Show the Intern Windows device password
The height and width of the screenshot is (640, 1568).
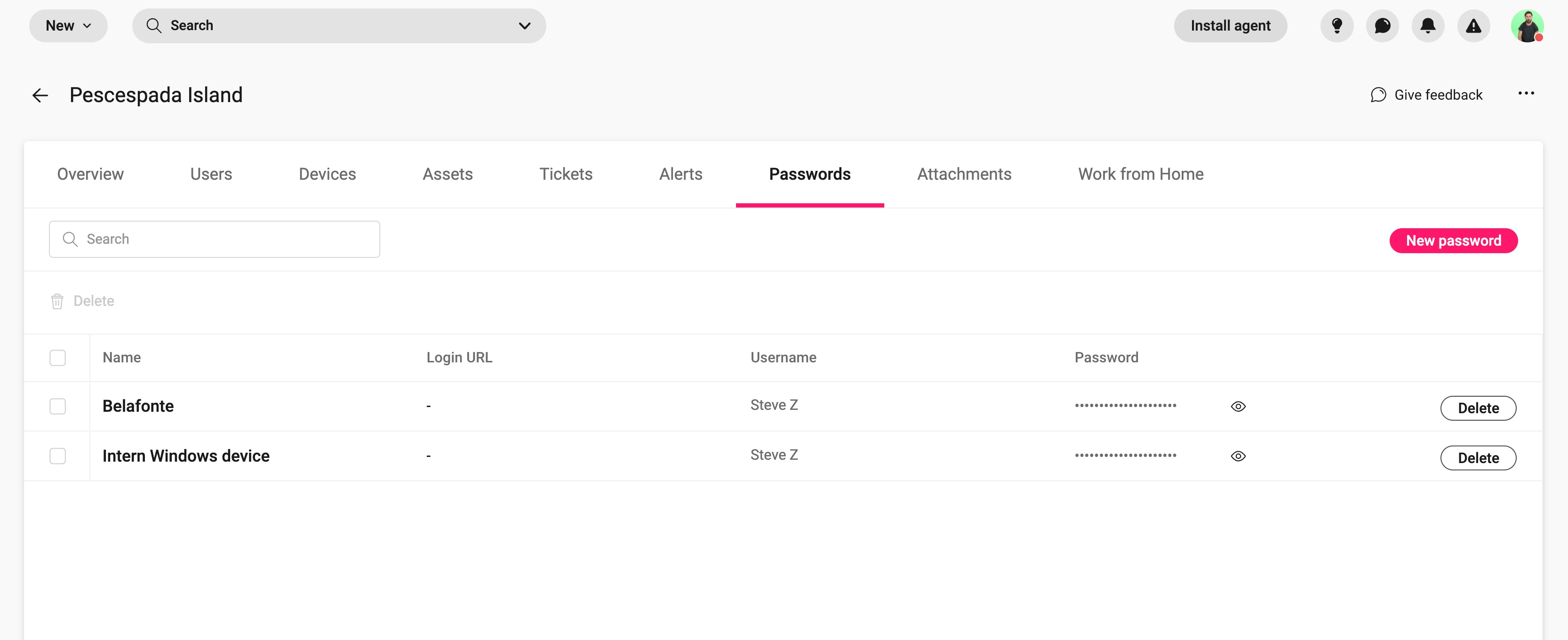(x=1238, y=456)
